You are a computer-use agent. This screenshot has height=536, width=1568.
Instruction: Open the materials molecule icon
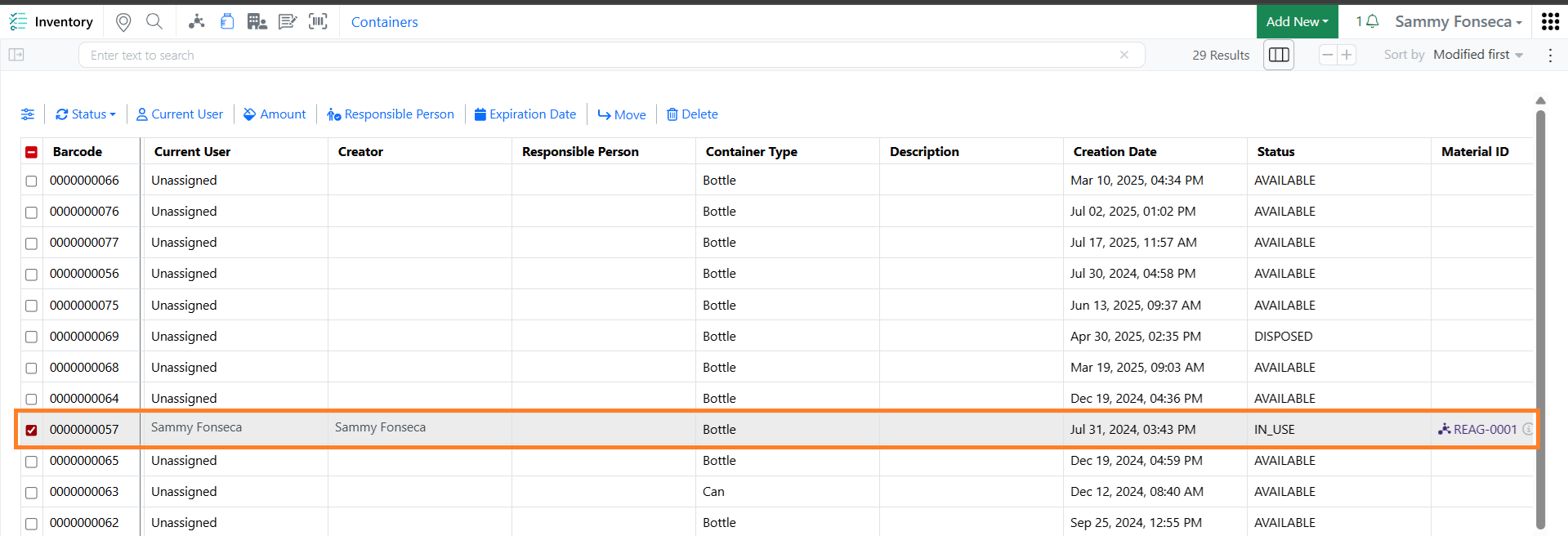(196, 21)
